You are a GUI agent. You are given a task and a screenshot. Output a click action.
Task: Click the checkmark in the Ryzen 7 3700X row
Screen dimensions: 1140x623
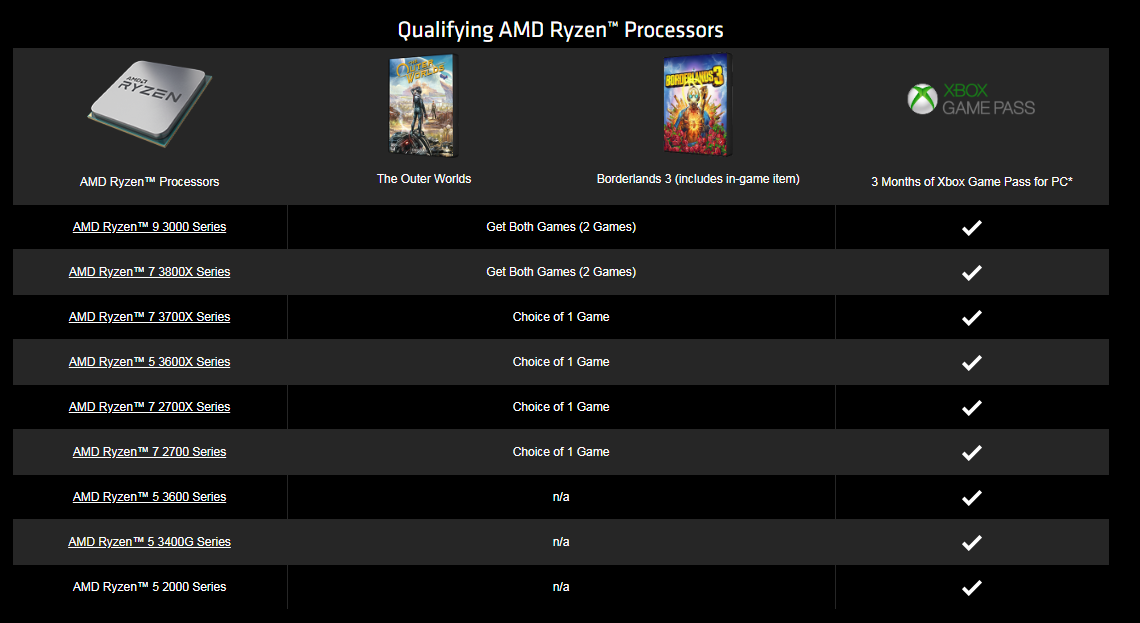coord(971,318)
